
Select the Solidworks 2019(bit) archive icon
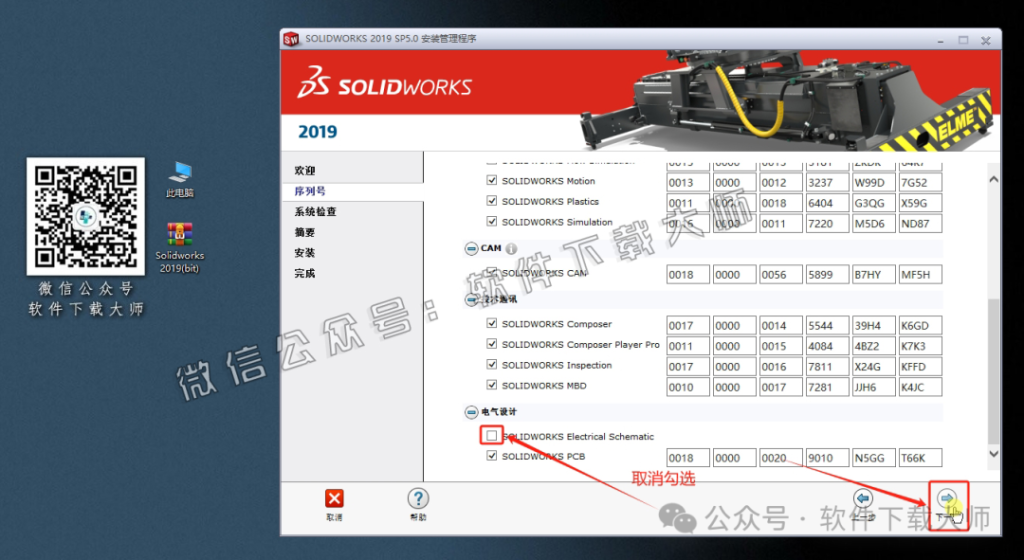pyautogui.click(x=180, y=247)
